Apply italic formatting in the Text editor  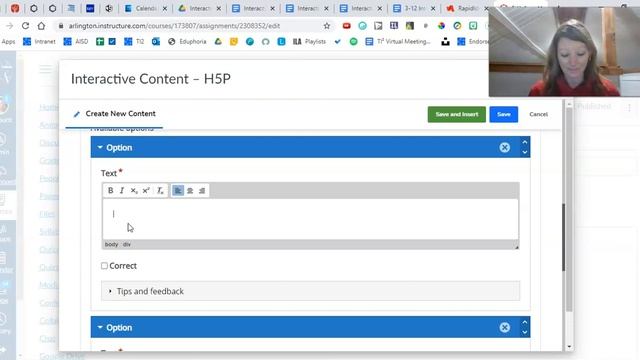coord(122,191)
